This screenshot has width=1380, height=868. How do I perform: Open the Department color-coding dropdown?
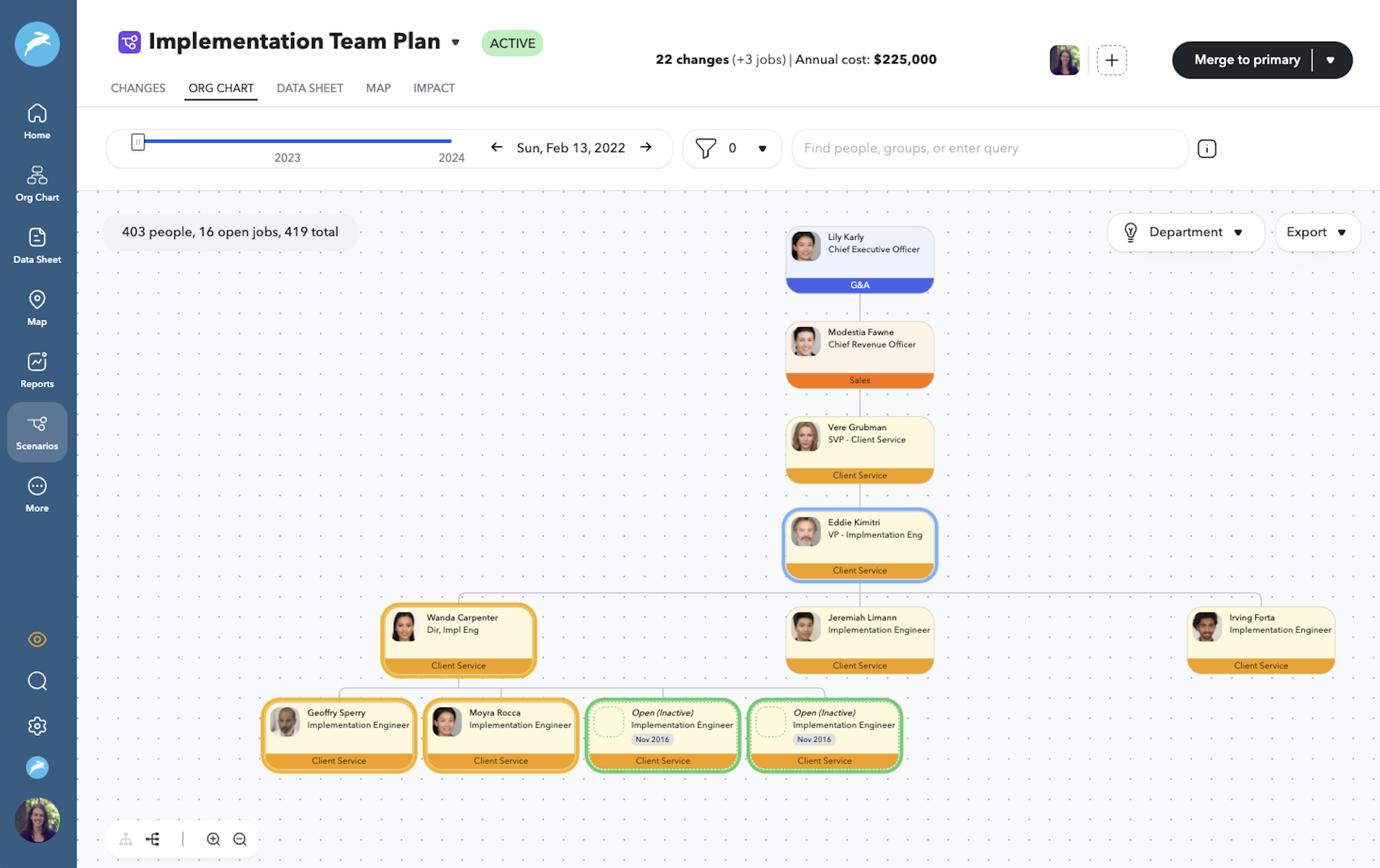click(1186, 232)
